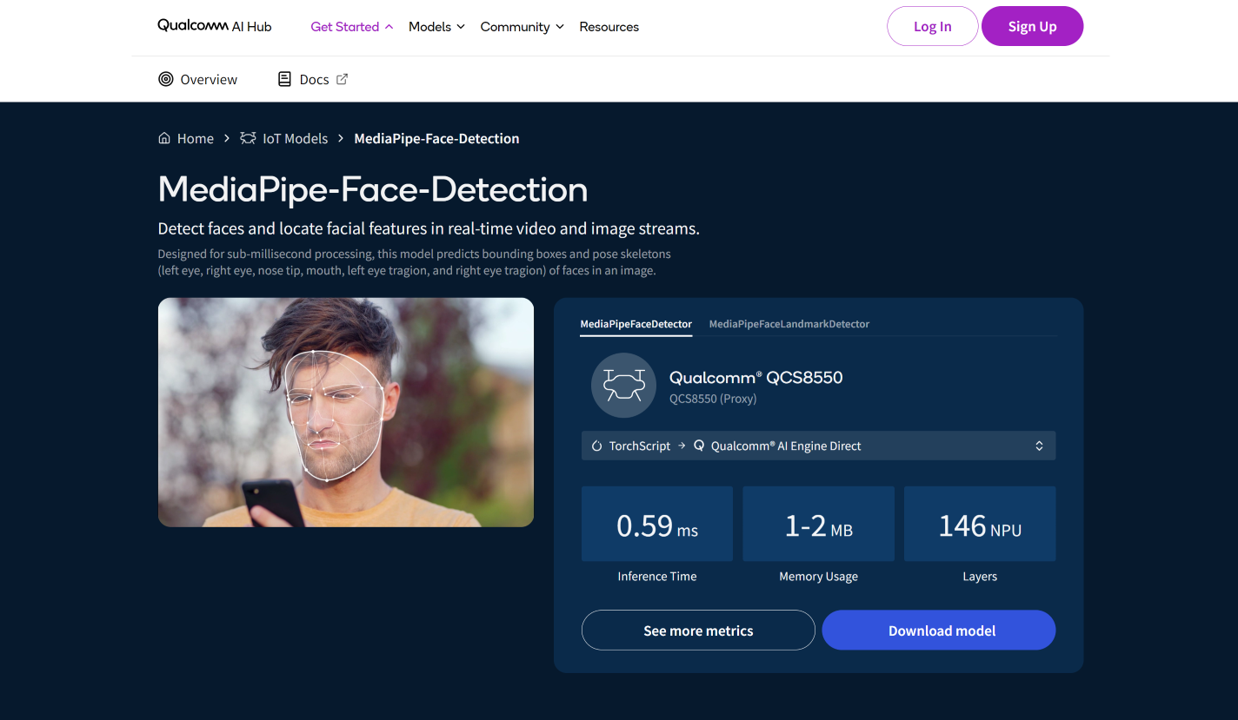The width and height of the screenshot is (1238, 720).
Task: Open the Get Started menu
Action: point(351,27)
